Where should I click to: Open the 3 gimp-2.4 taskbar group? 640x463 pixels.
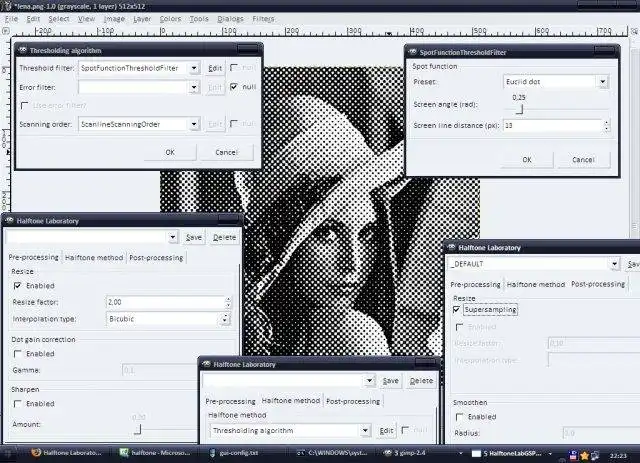pos(422,453)
